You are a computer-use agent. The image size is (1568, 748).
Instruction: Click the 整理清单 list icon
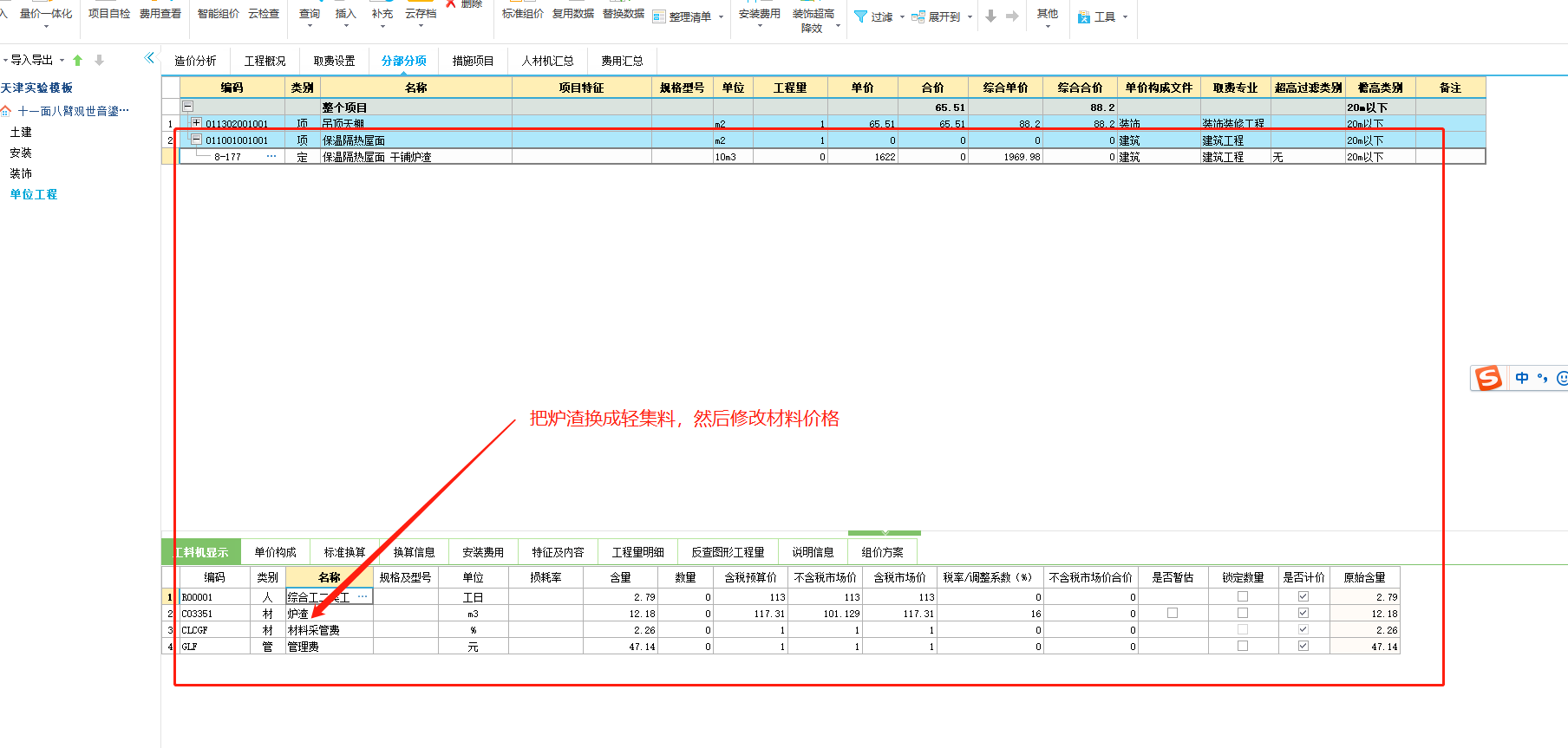click(x=659, y=16)
